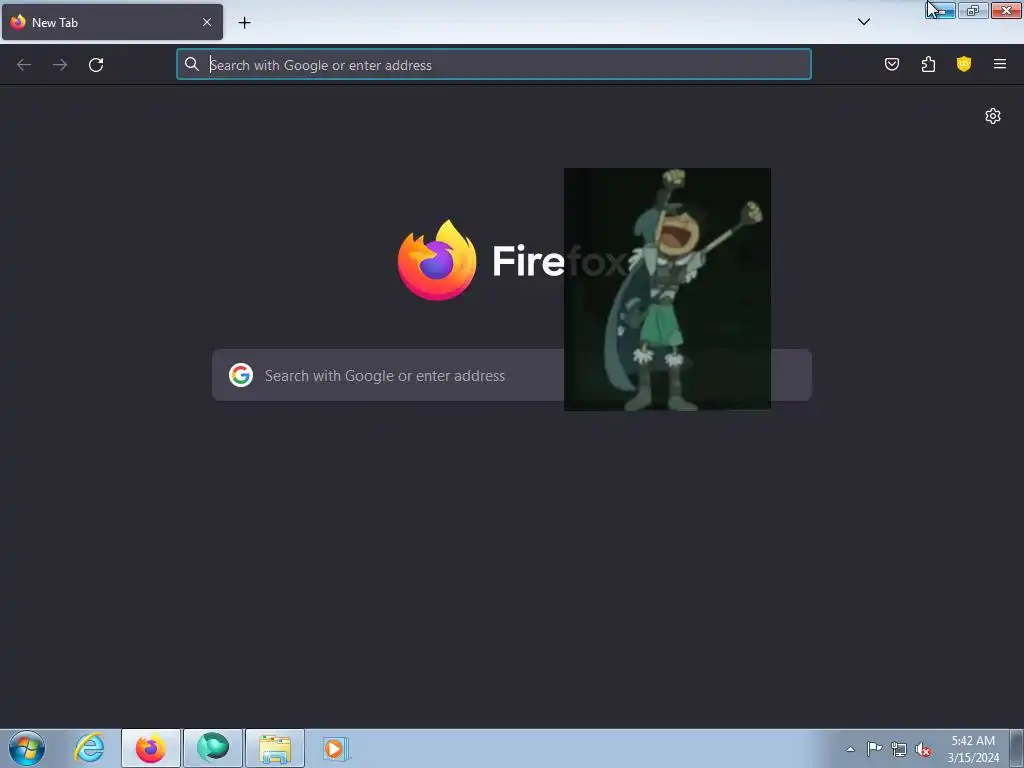Open the clock showing 5:42 AM
Screen dimensions: 1024x768
point(973,749)
